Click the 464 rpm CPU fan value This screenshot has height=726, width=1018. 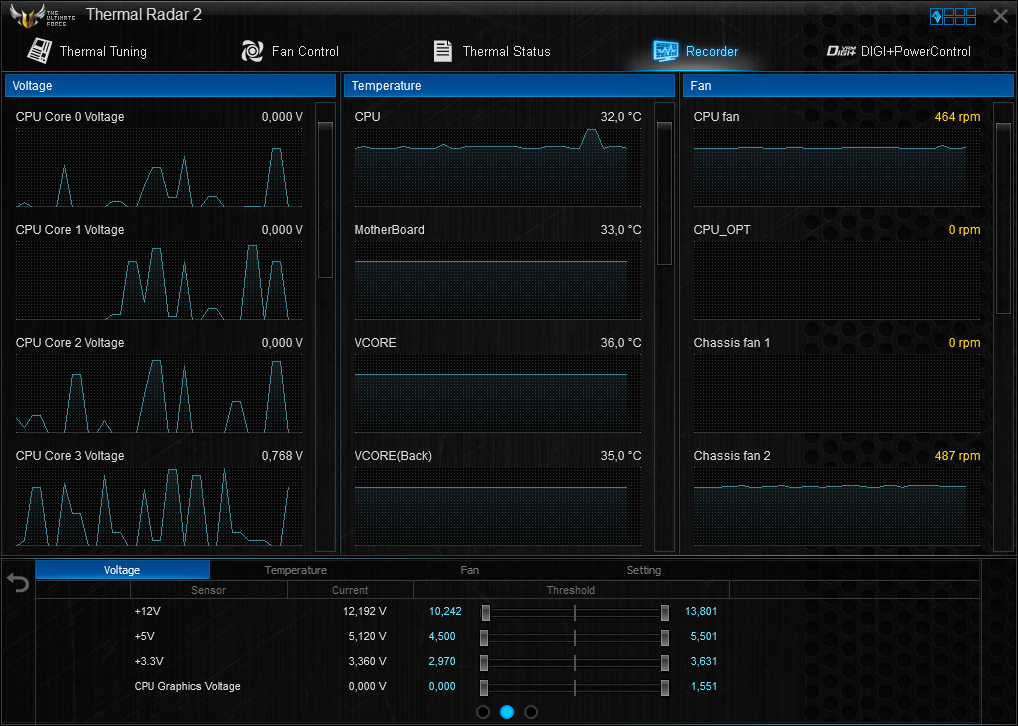pyautogui.click(x=957, y=117)
